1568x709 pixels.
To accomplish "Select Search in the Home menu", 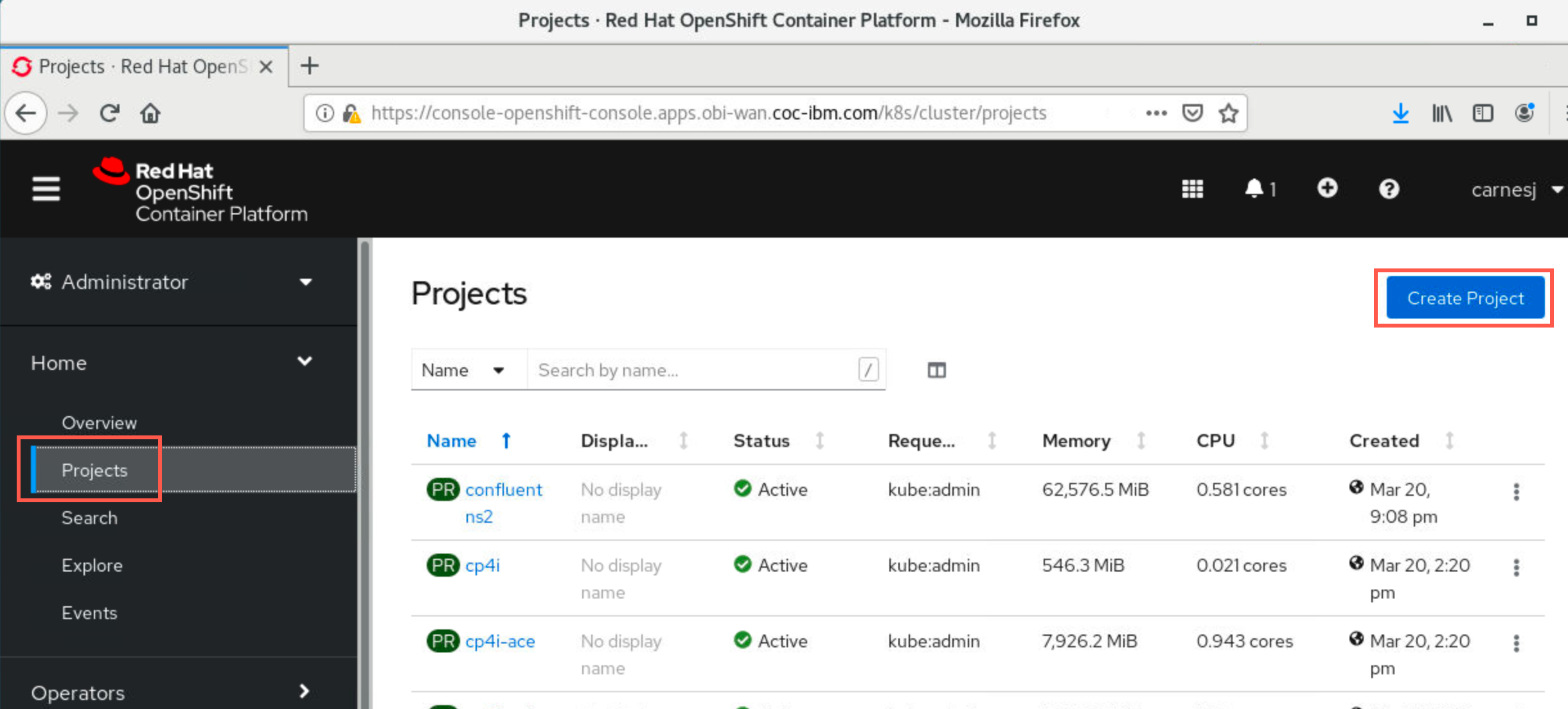I will (89, 518).
